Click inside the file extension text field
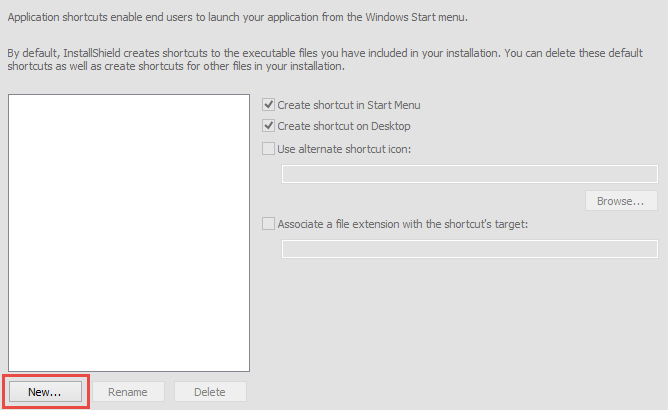The width and height of the screenshot is (668, 410). click(x=469, y=249)
